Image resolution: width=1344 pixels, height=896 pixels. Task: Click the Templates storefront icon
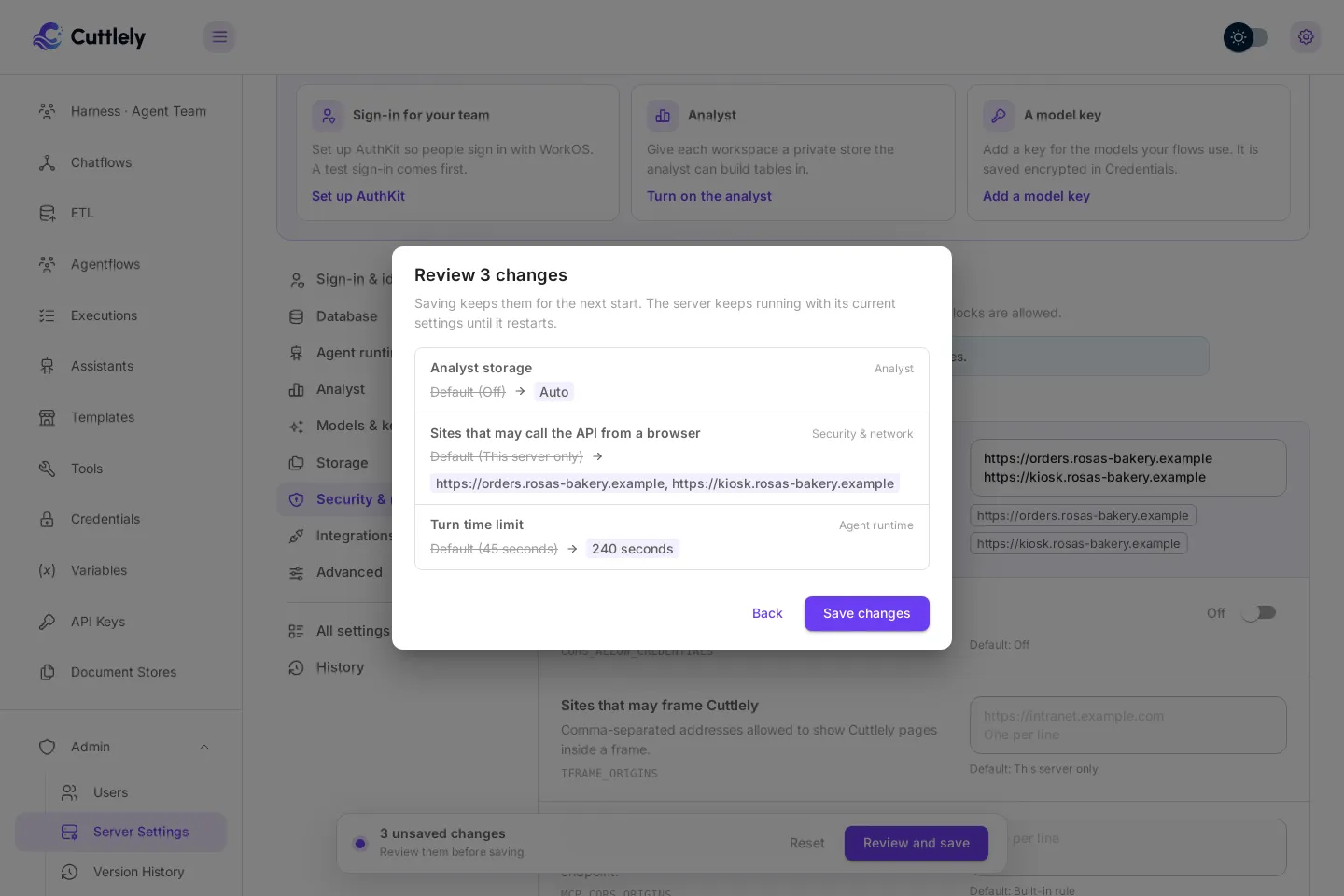pyautogui.click(x=47, y=417)
